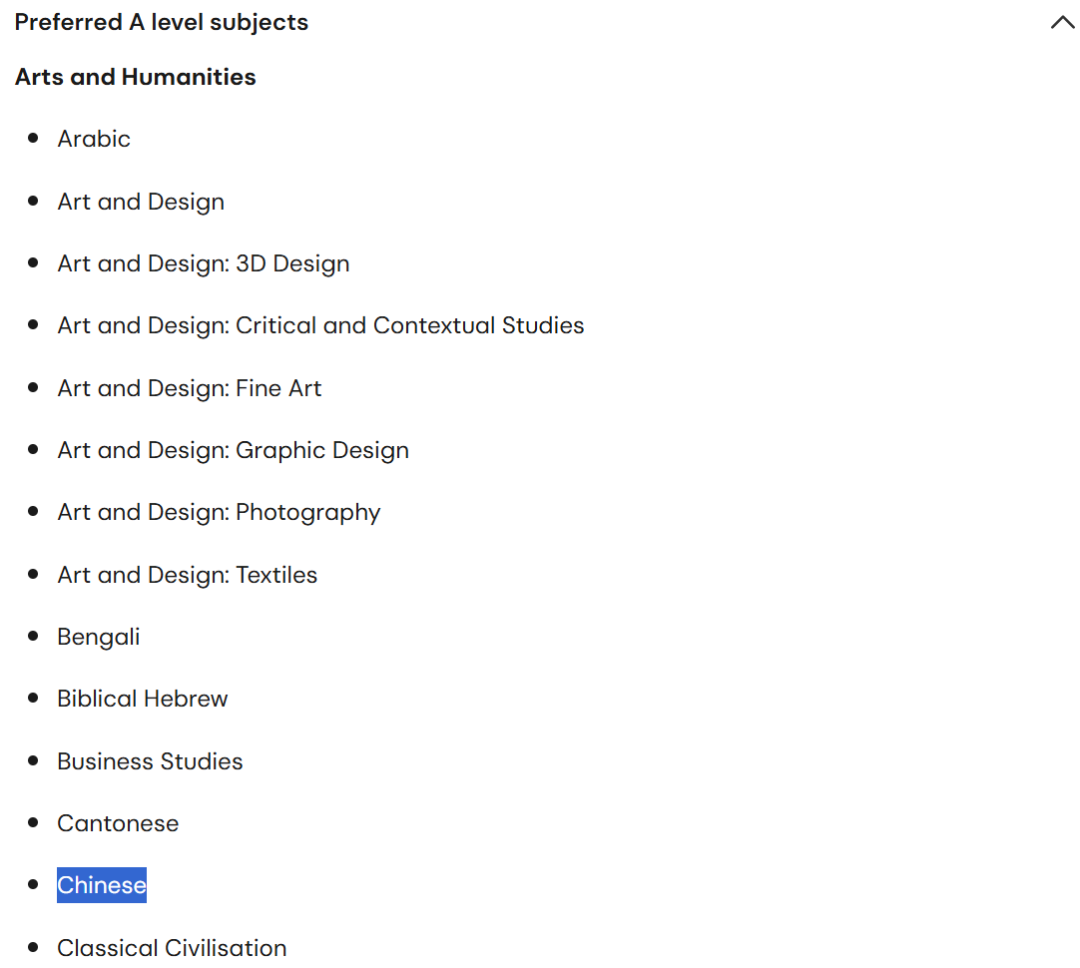The width and height of the screenshot is (1080, 968).
Task: Select Classical Civilisation list item
Action: pyautogui.click(x=172, y=948)
